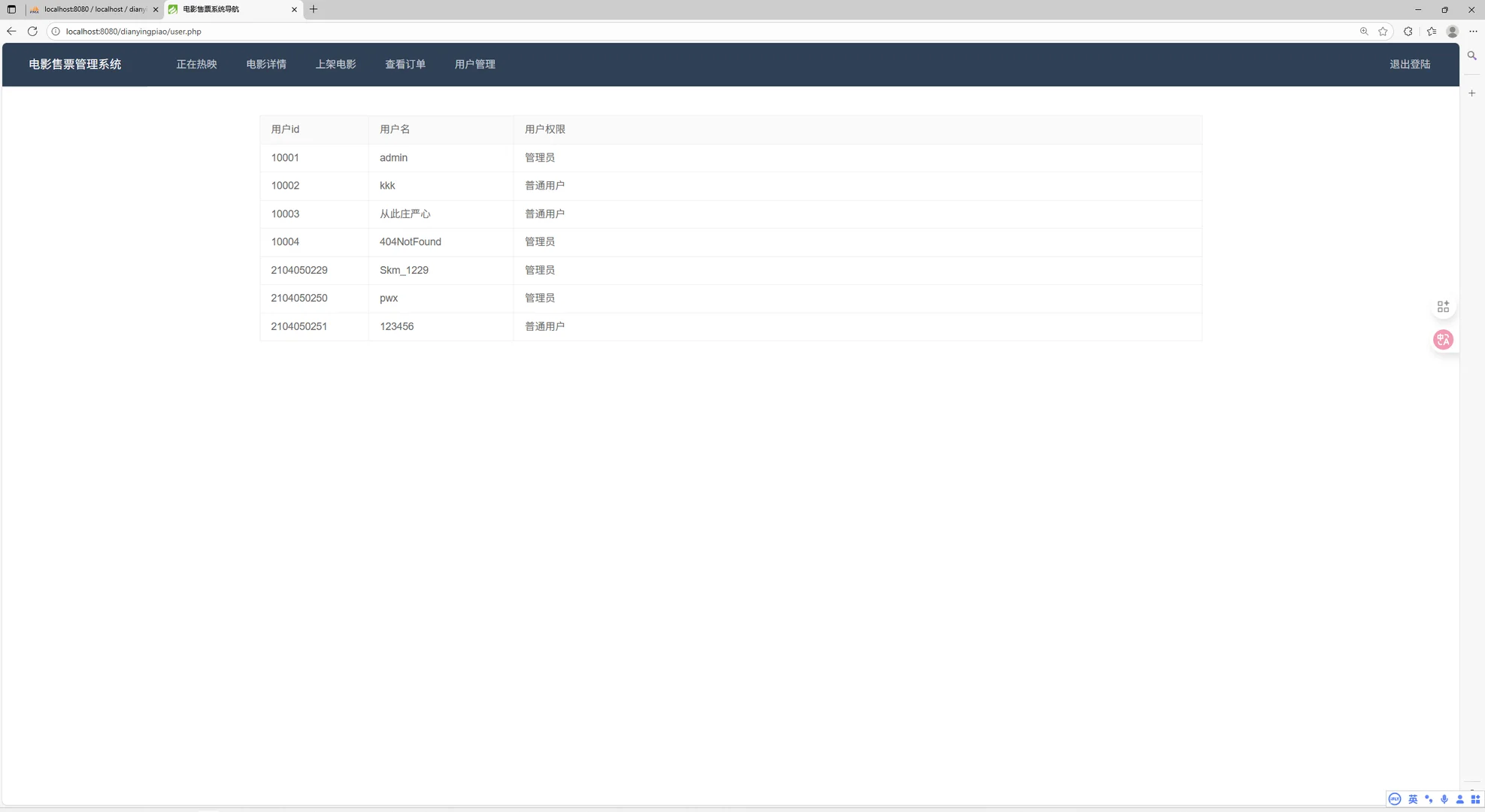Open the search icon in the sidebar
1485x812 pixels.
1471,56
